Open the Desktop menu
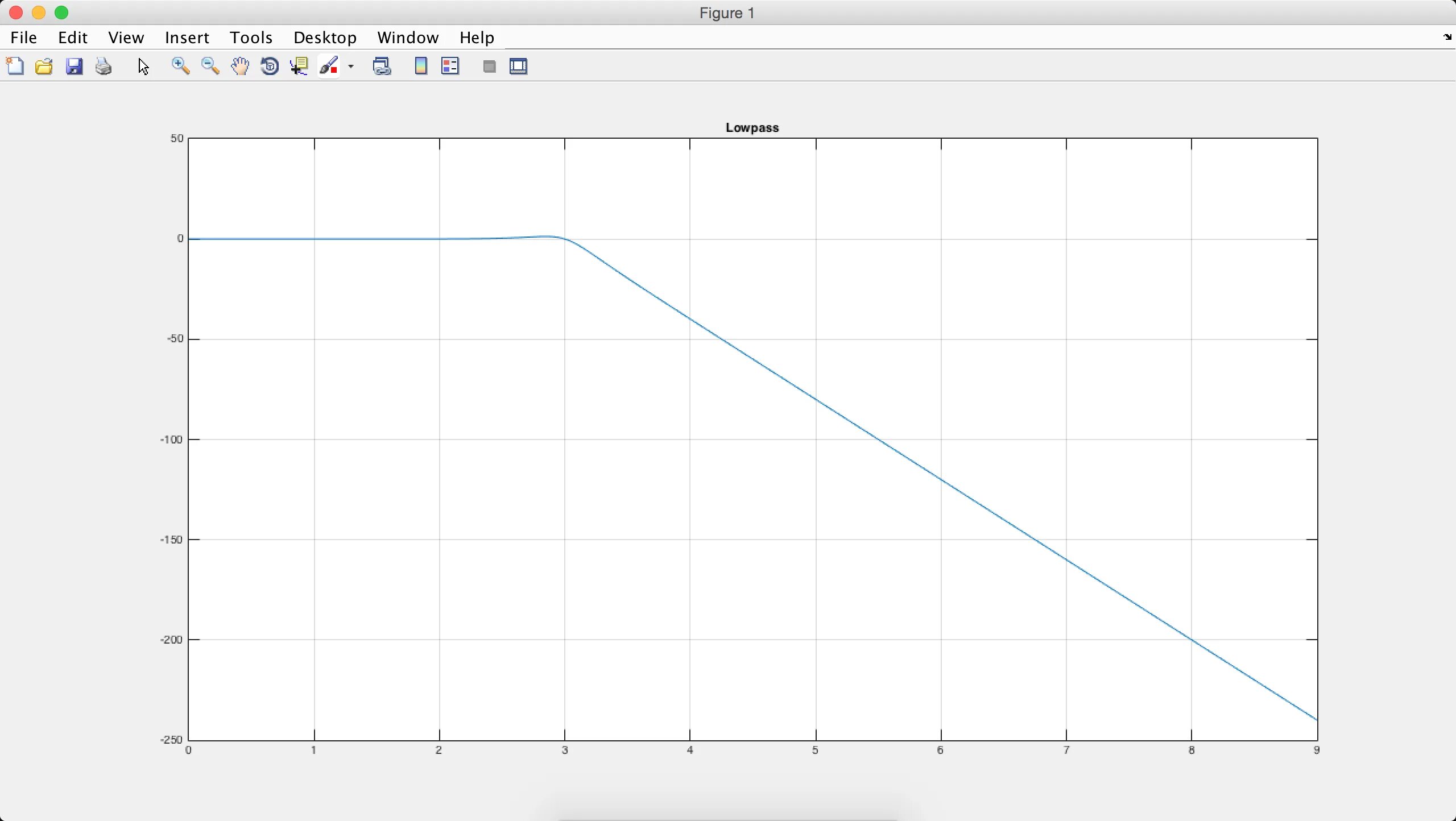The width and height of the screenshot is (1456, 821). (325, 38)
